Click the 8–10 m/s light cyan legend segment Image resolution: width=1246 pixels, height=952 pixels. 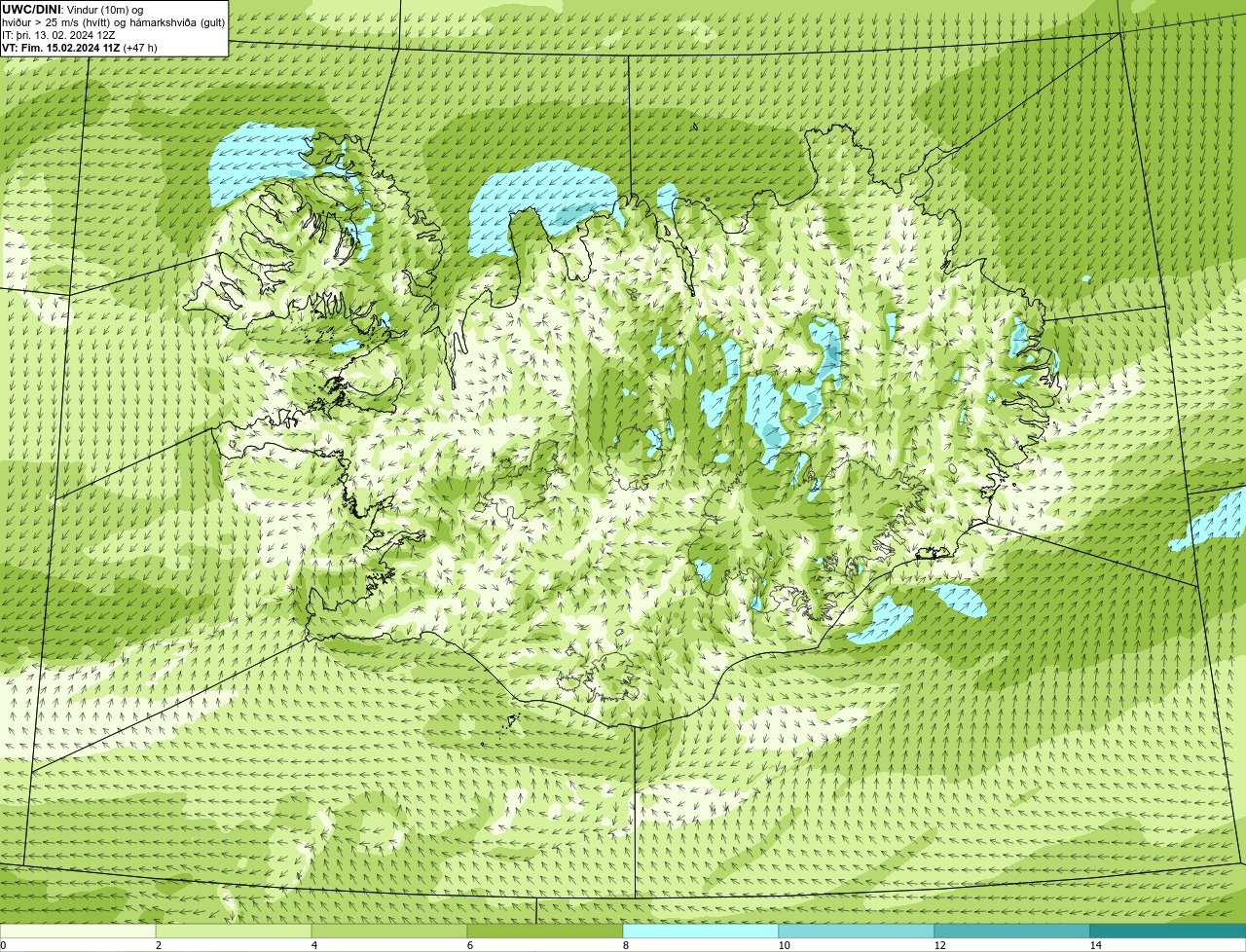click(x=701, y=931)
